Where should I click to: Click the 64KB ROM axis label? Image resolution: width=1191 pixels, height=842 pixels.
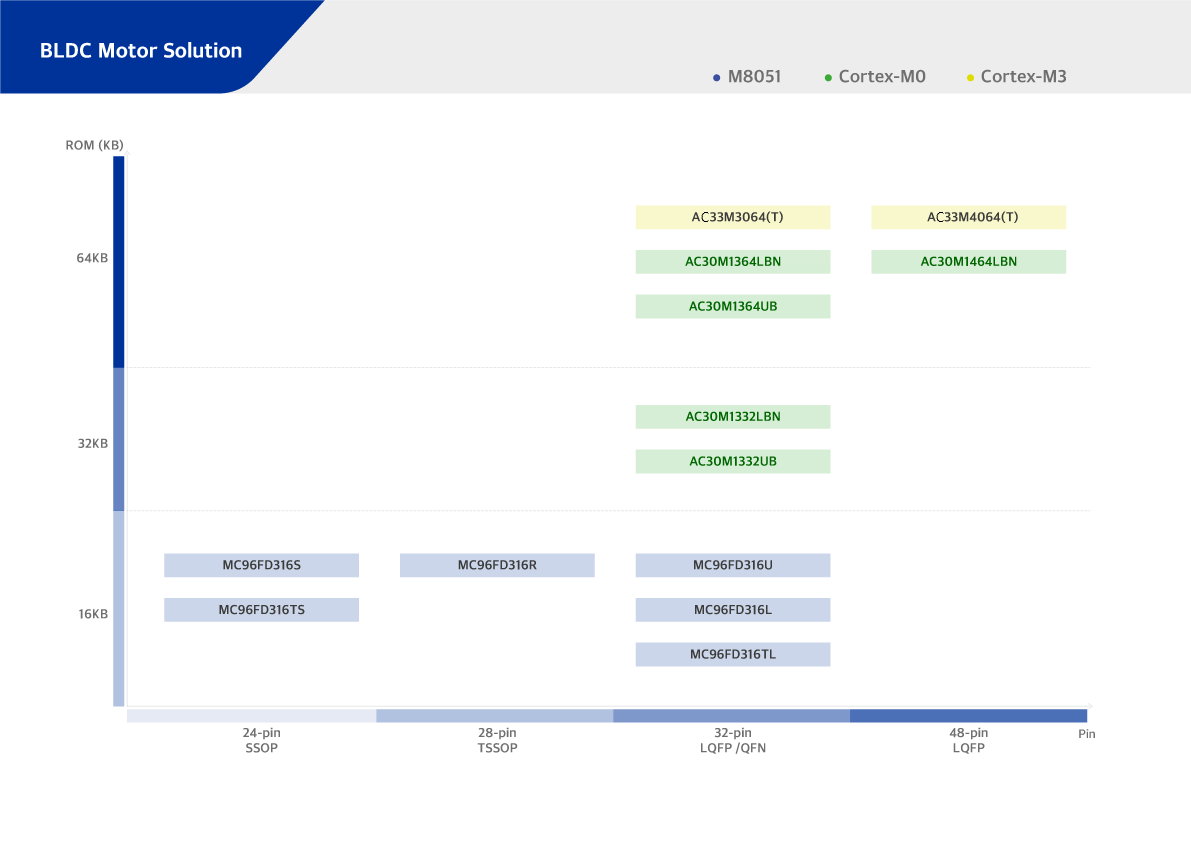click(93, 259)
